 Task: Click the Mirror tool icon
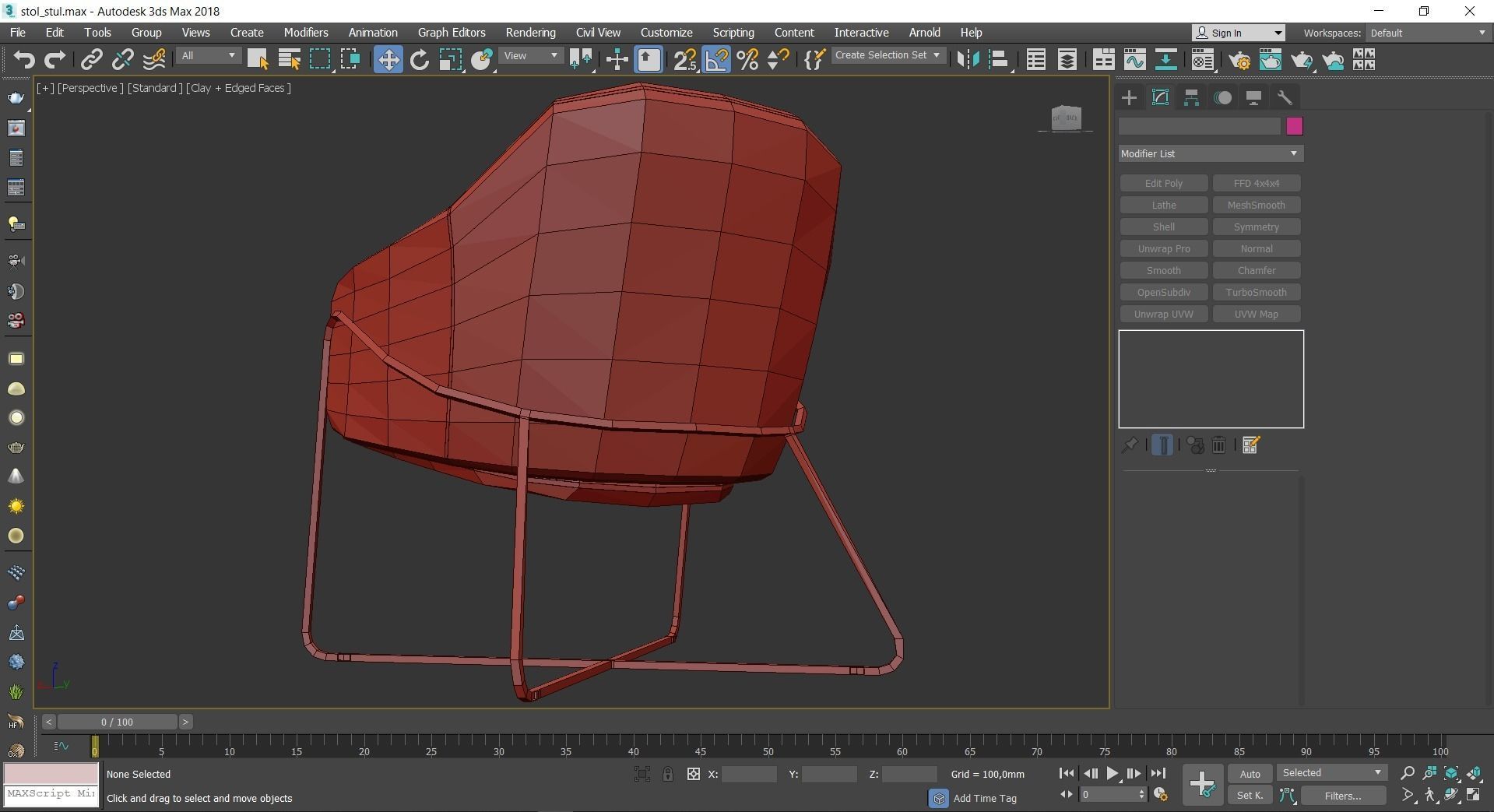968,59
